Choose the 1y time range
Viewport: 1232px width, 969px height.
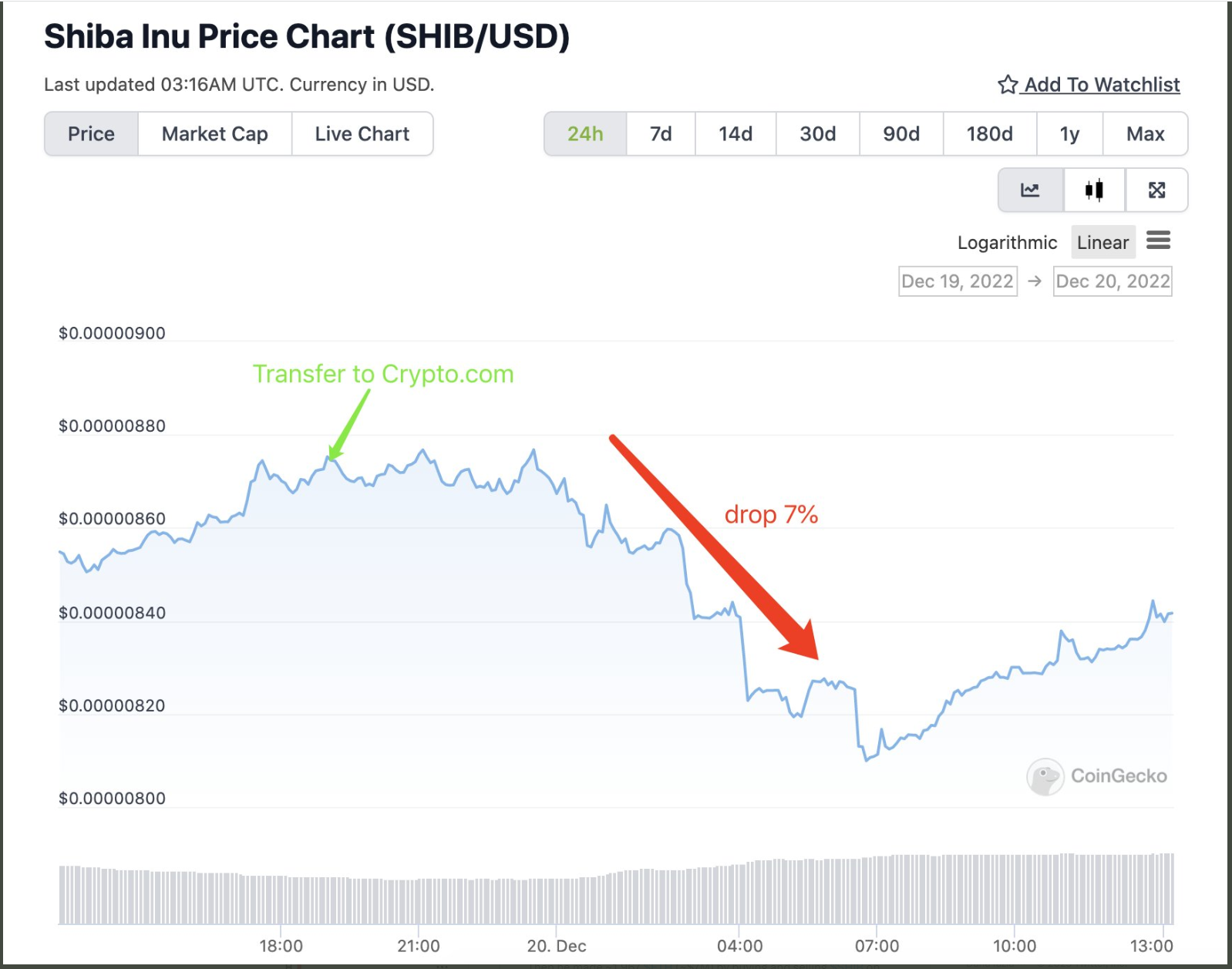click(1069, 134)
